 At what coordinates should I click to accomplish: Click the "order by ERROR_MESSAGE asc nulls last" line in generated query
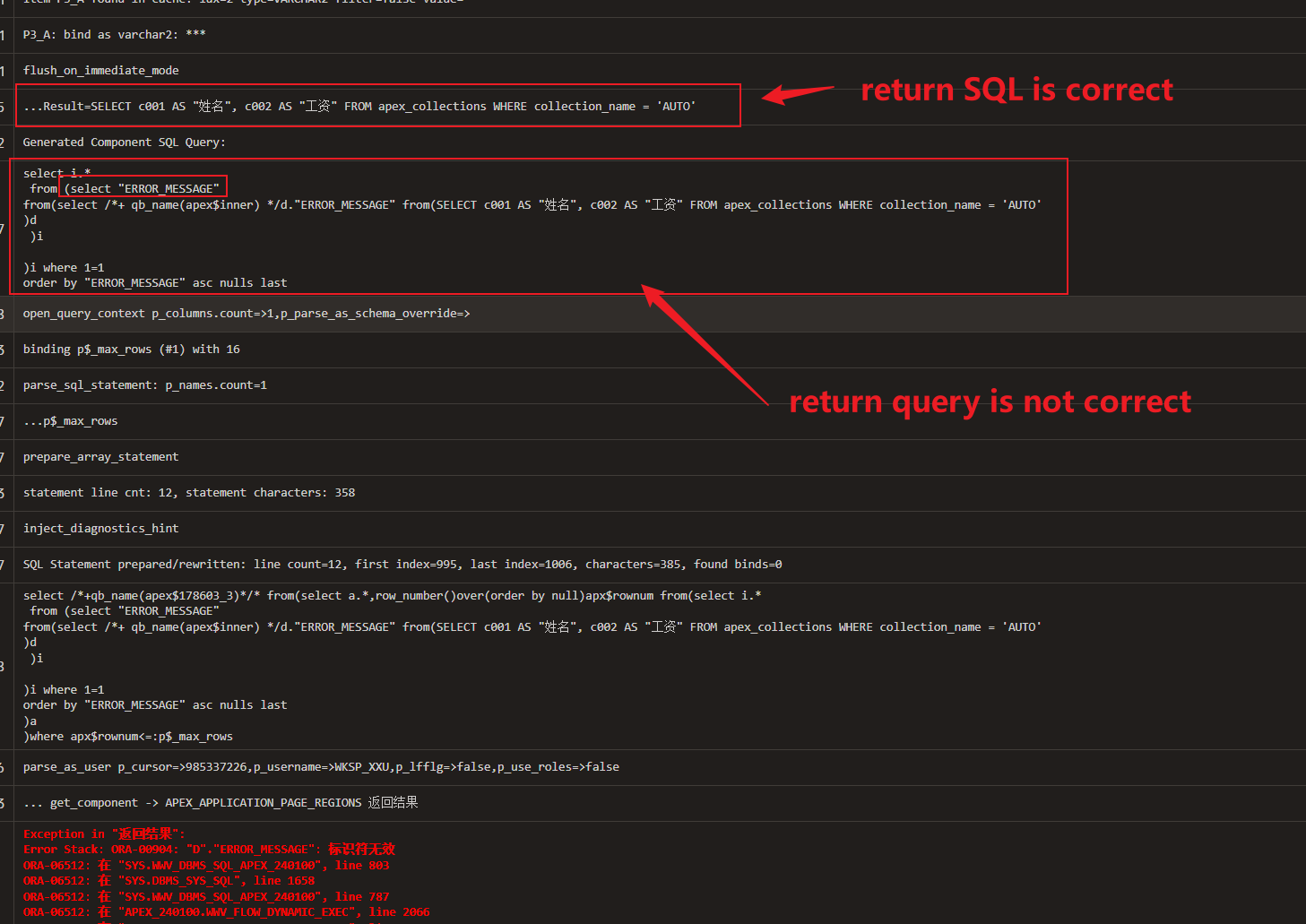click(x=155, y=283)
